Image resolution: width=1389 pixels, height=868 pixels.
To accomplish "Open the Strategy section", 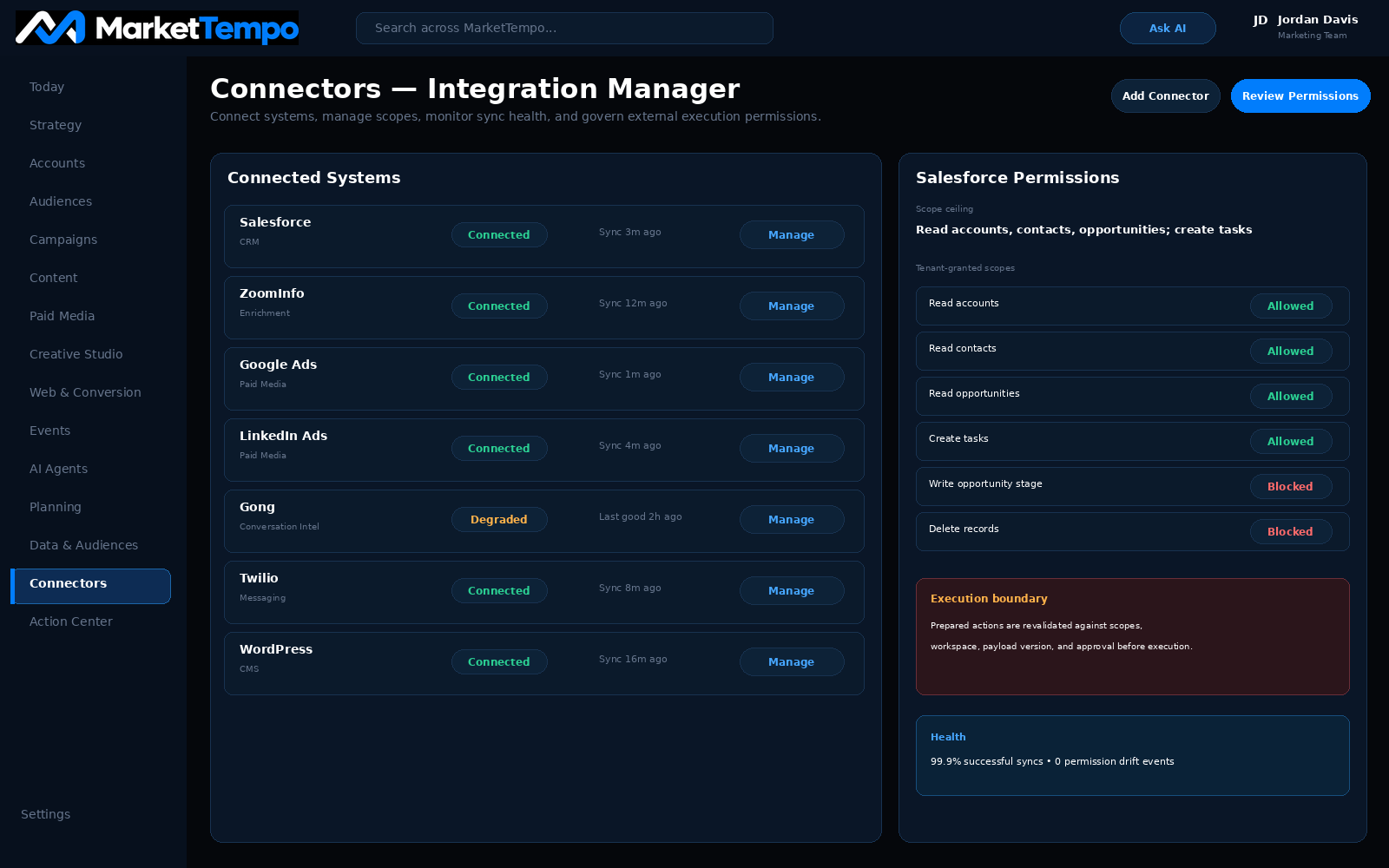I will [56, 125].
